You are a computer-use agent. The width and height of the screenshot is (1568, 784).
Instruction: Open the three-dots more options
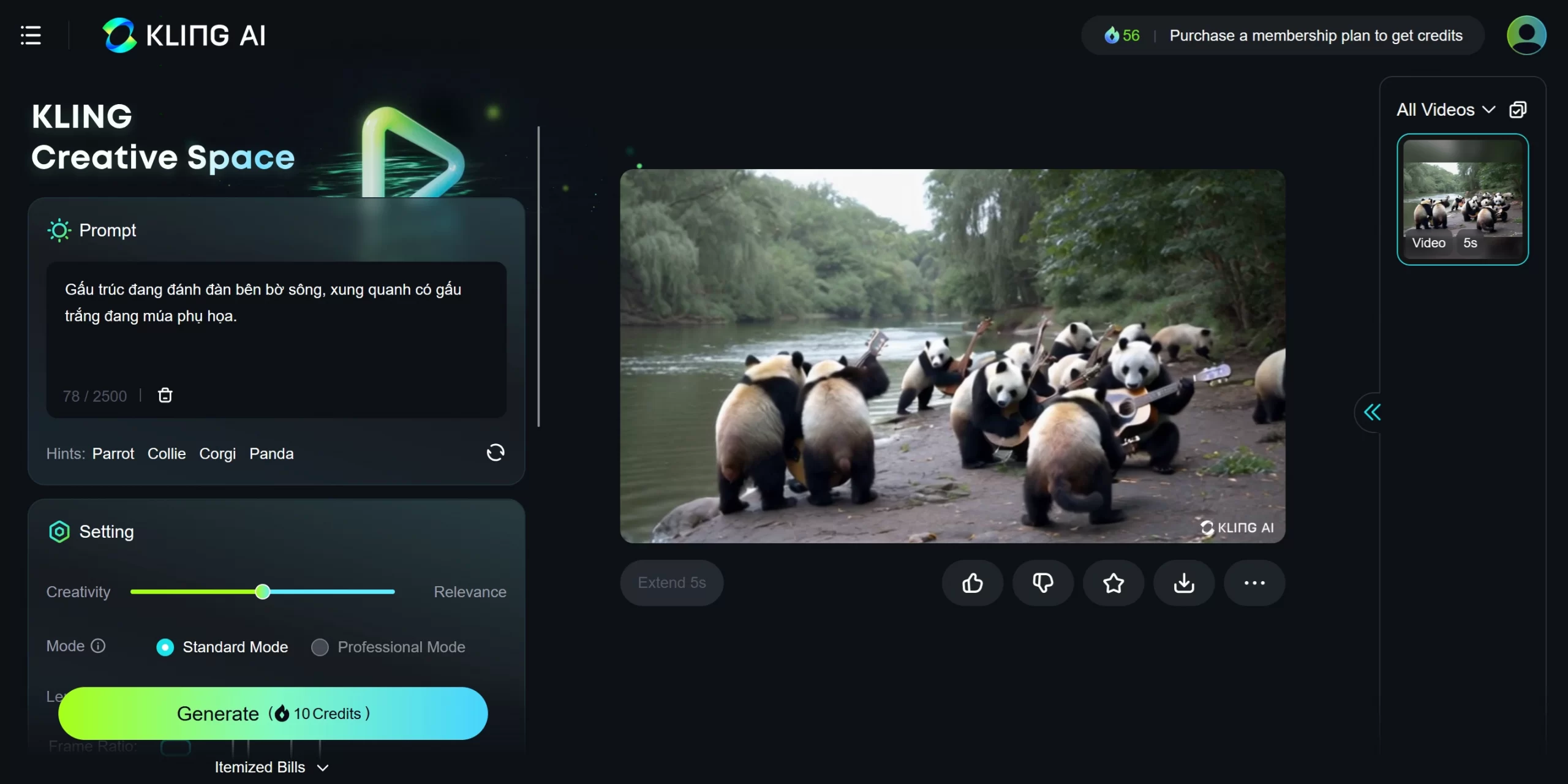pyautogui.click(x=1254, y=582)
